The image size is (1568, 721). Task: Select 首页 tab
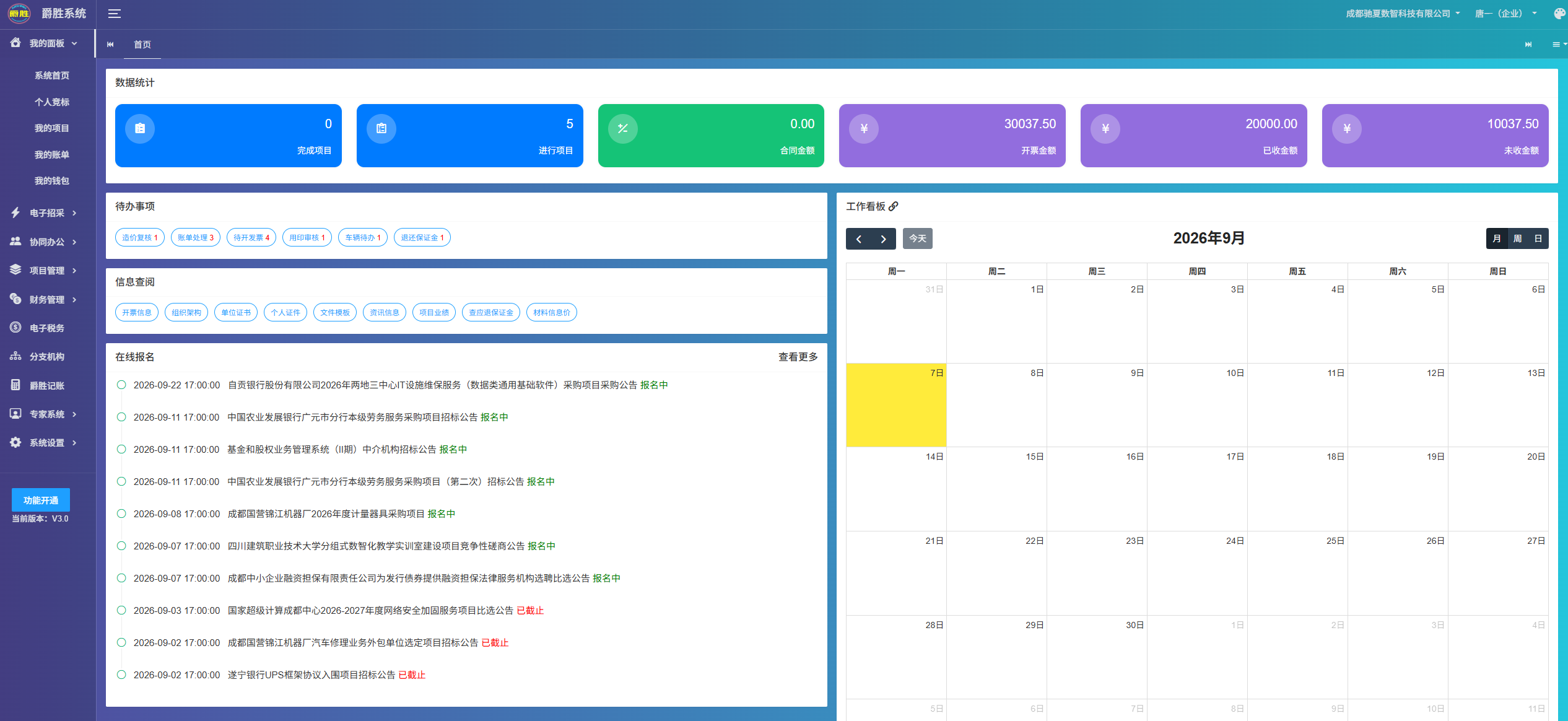pyautogui.click(x=142, y=45)
